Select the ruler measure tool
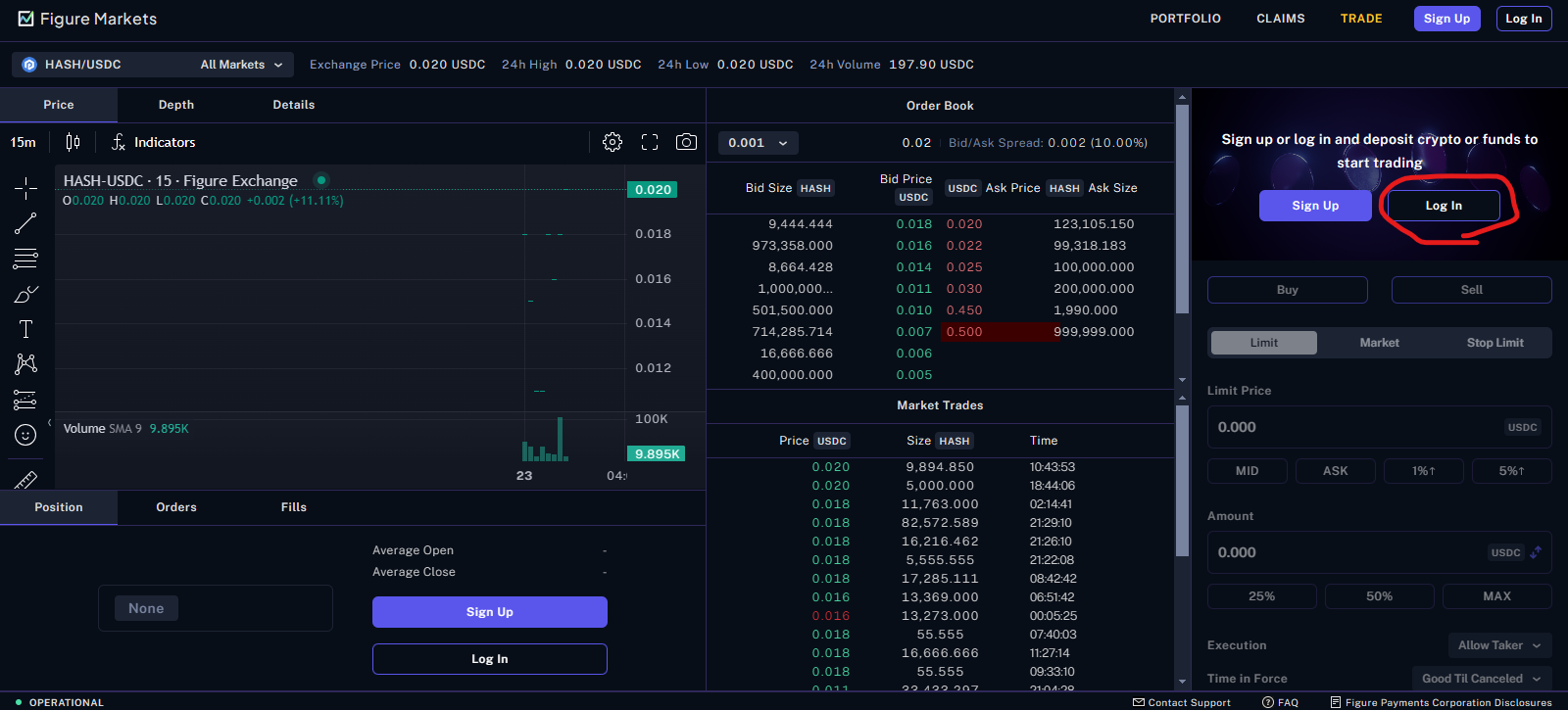 (x=25, y=479)
